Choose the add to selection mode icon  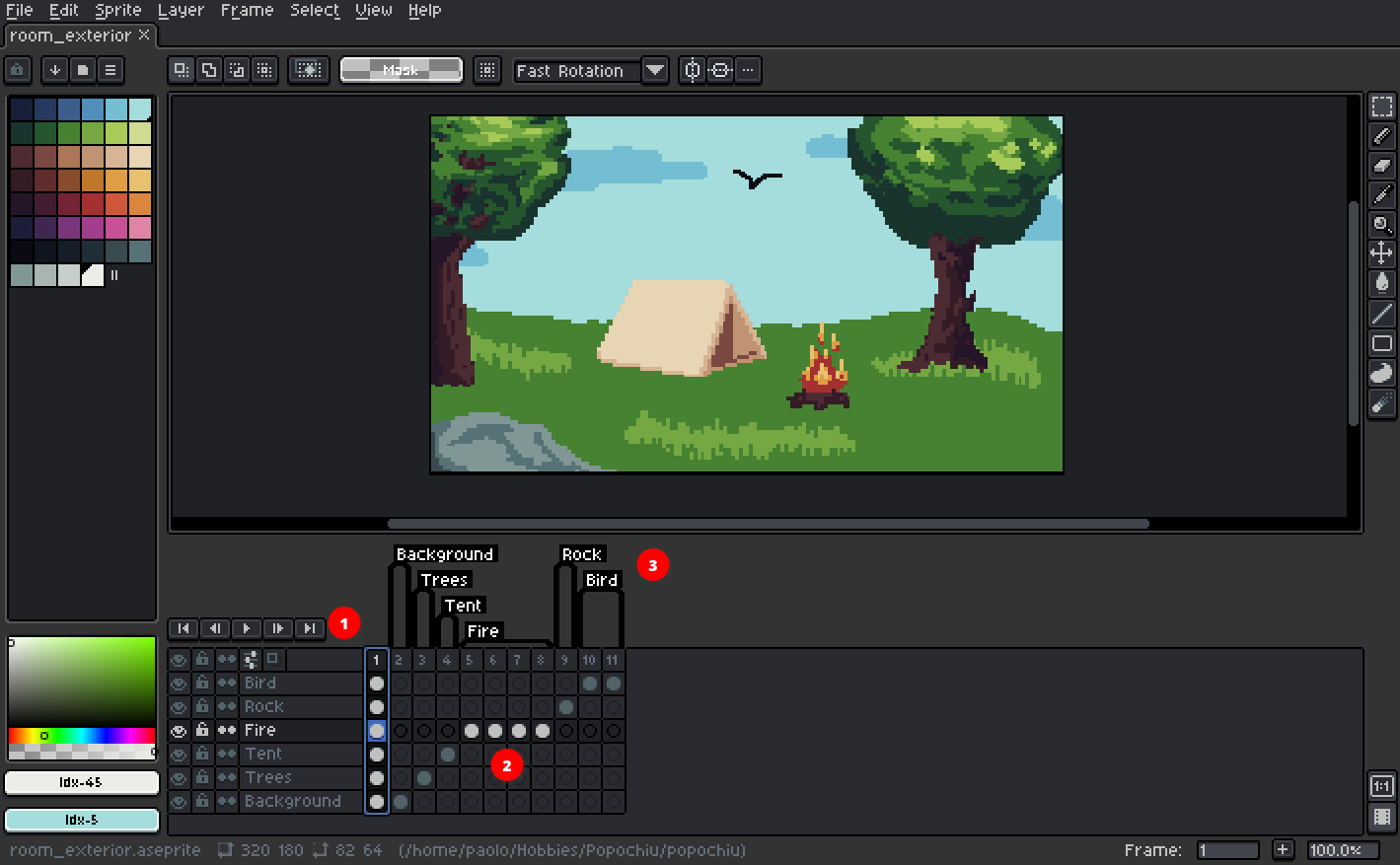pos(208,70)
